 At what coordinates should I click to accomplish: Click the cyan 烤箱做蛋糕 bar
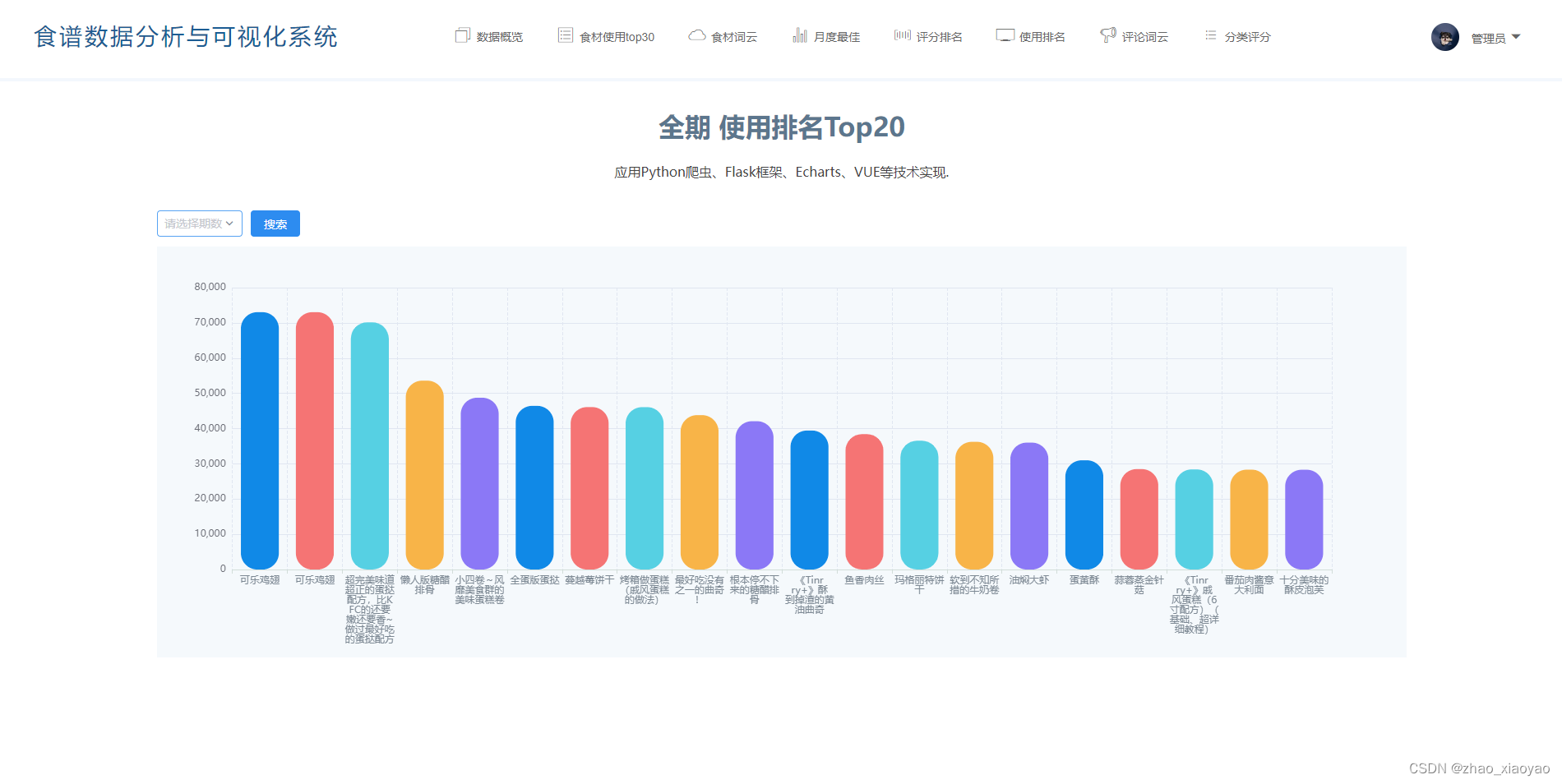(645, 488)
